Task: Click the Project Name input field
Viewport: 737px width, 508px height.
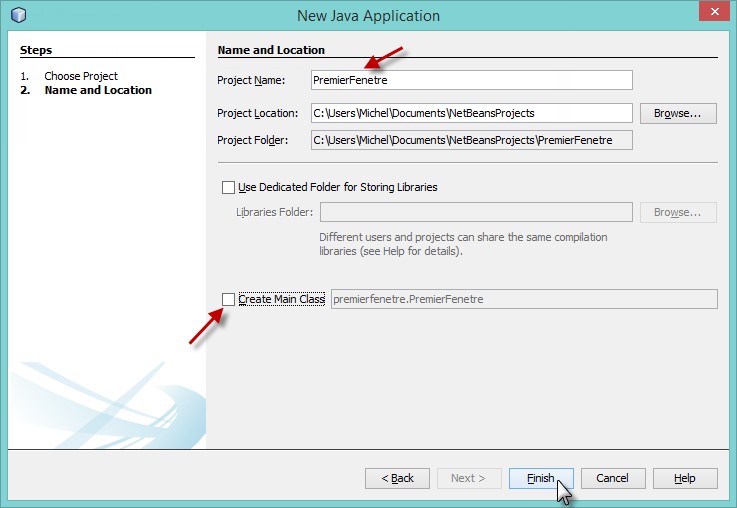Action: [471, 80]
